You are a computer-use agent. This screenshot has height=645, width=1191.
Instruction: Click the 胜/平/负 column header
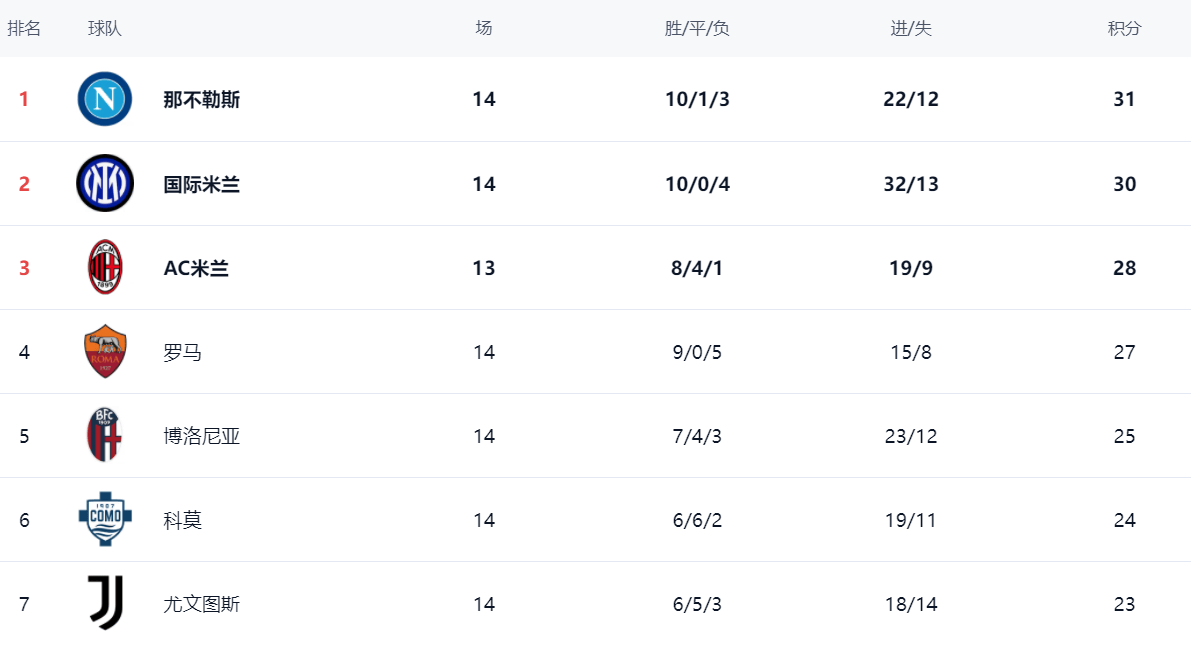point(697,29)
